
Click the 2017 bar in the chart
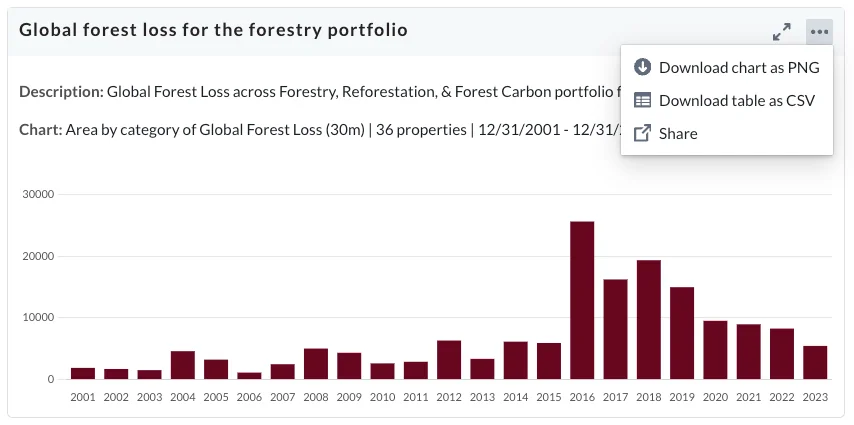point(615,329)
